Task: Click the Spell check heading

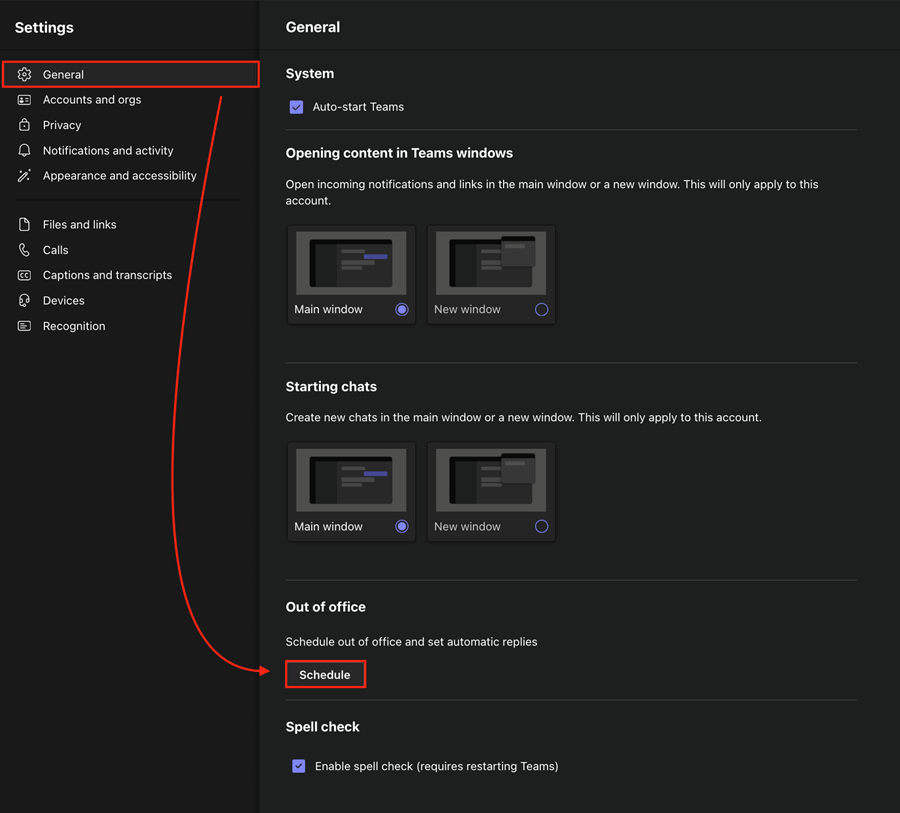Action: point(323,727)
